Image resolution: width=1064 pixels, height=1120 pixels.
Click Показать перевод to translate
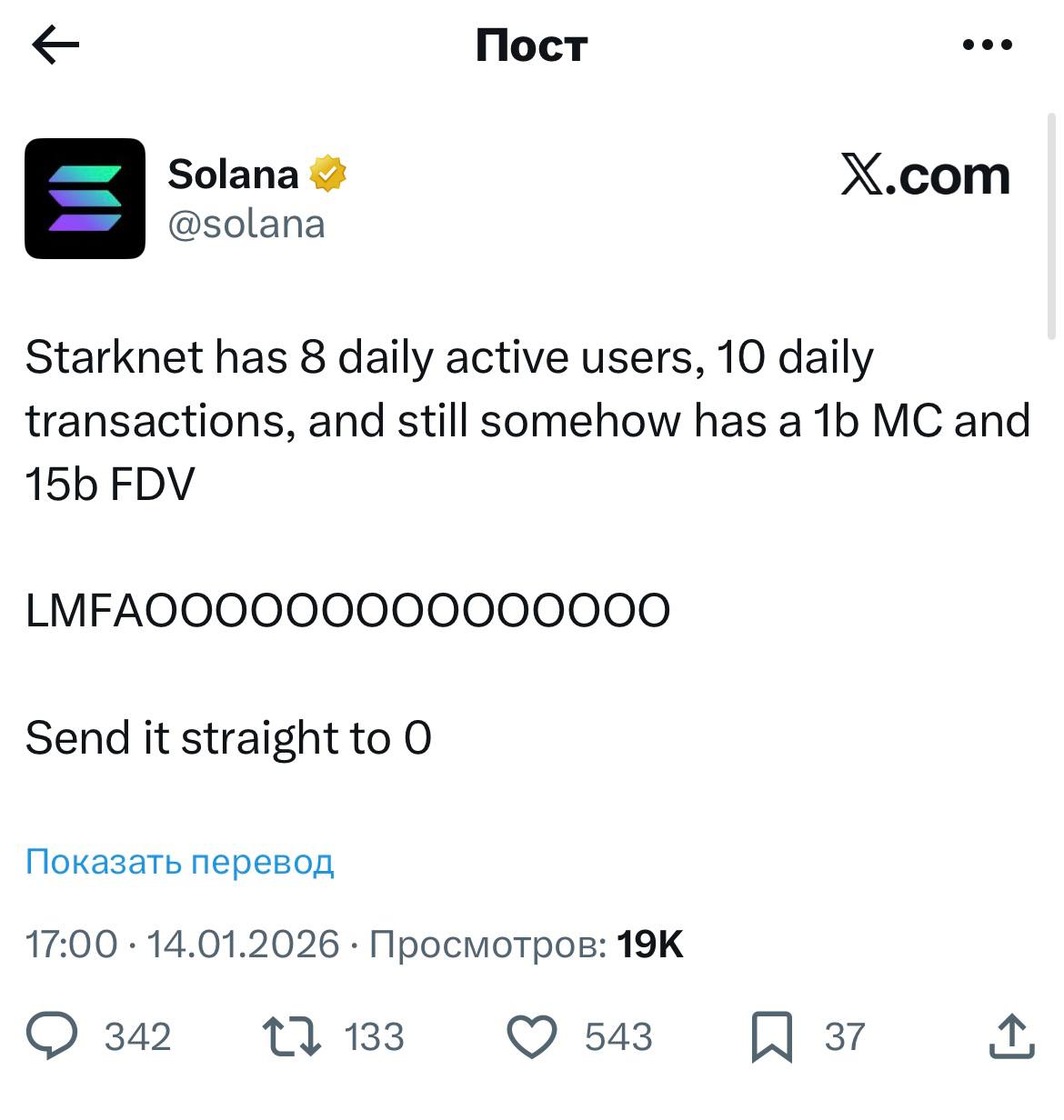tap(178, 861)
